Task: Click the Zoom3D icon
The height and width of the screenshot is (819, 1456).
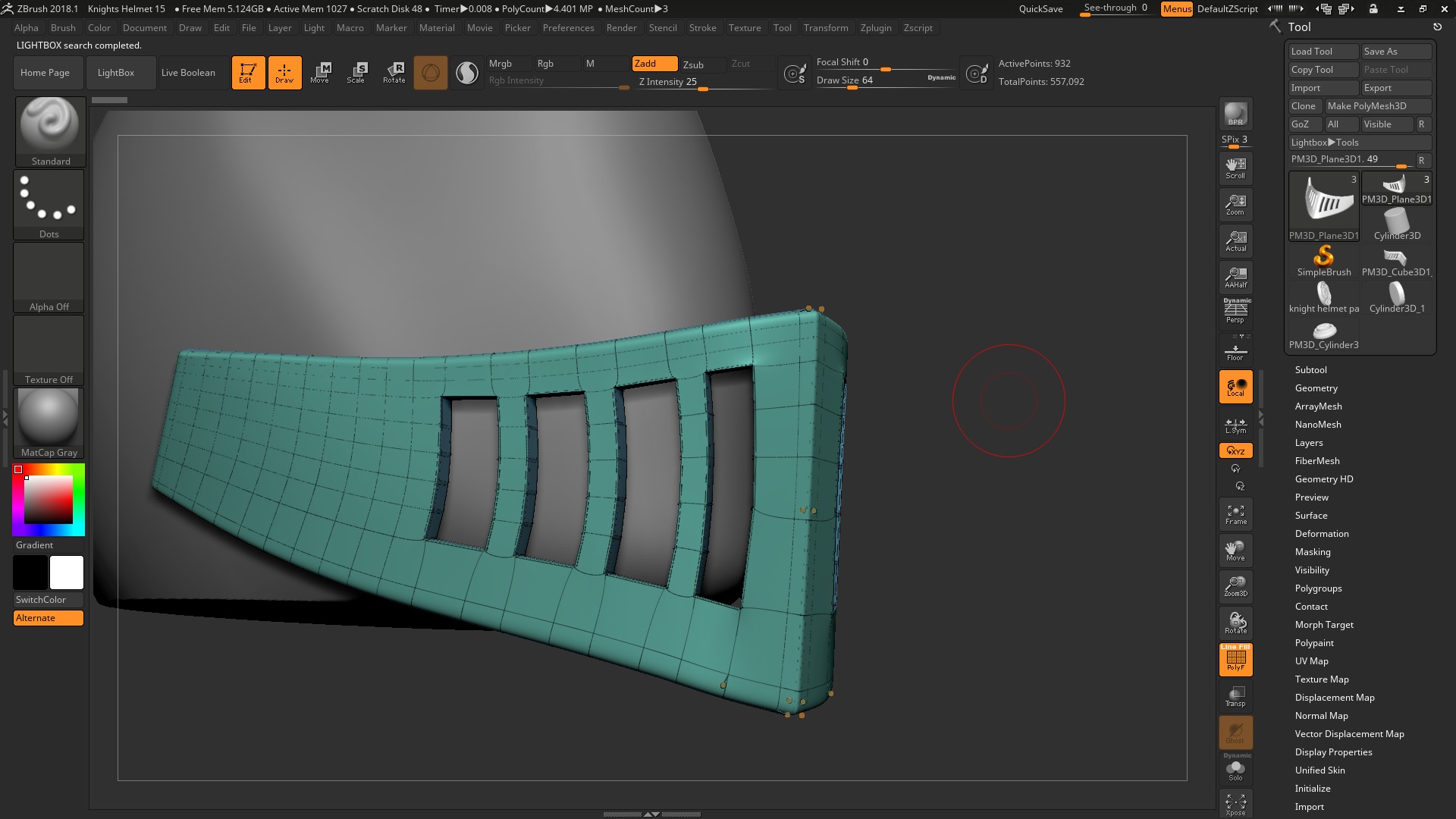Action: click(x=1235, y=587)
